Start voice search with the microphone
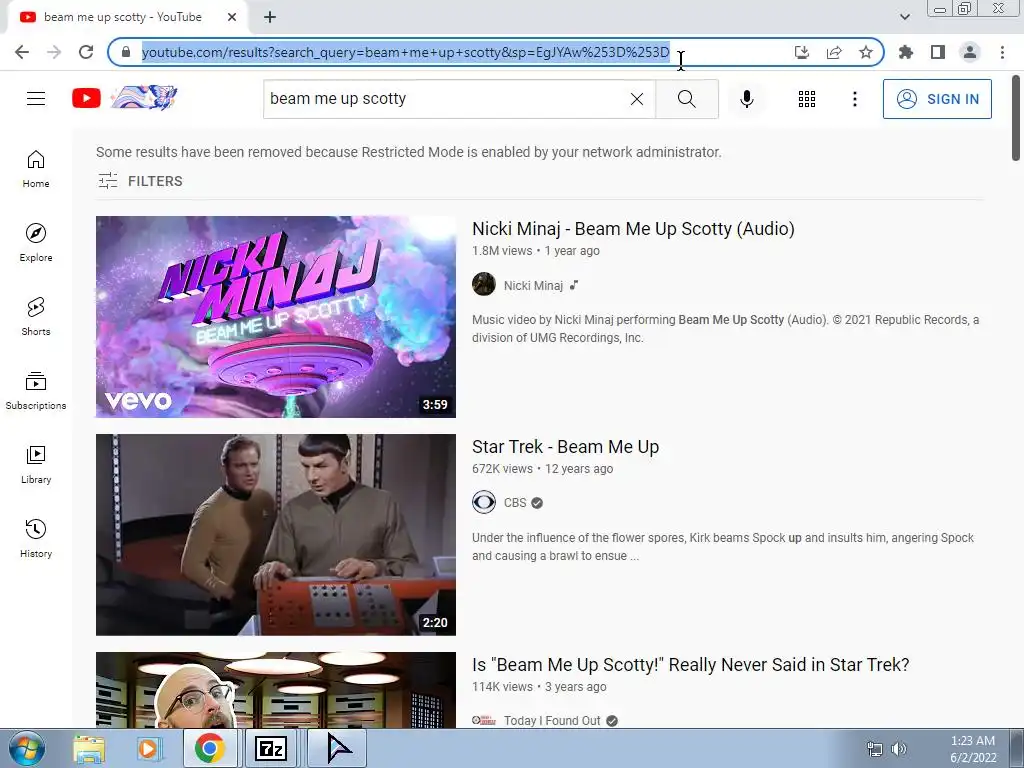Screen dimensions: 1024x768 coord(746,99)
